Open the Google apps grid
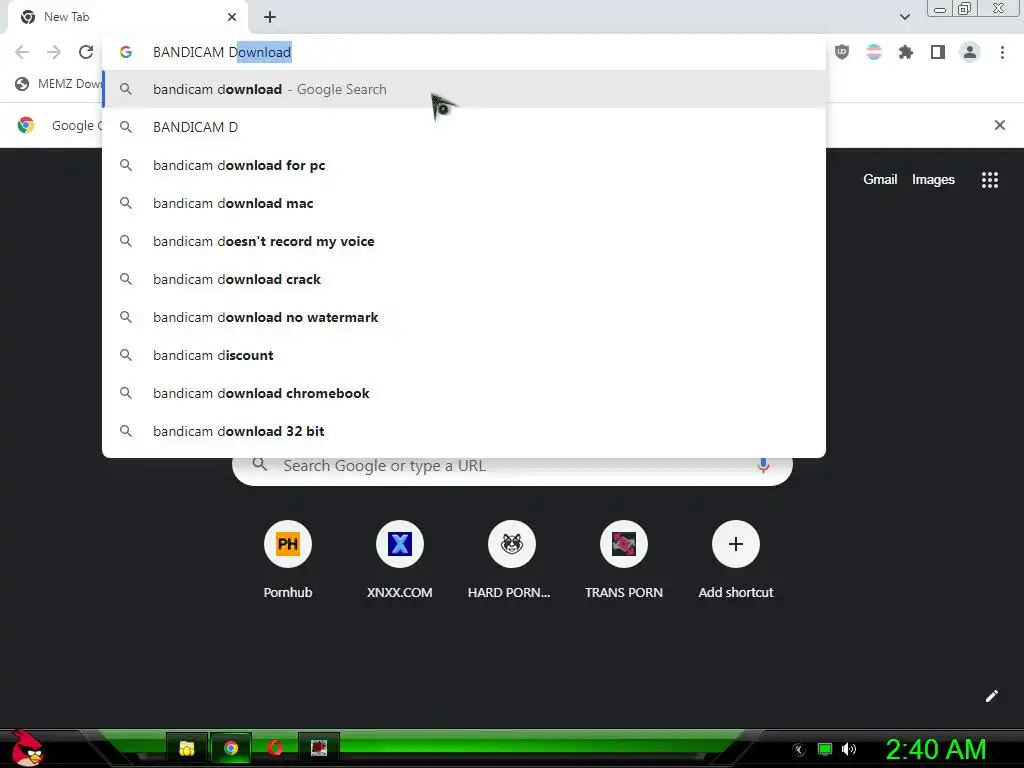The height and width of the screenshot is (768, 1024). click(989, 180)
